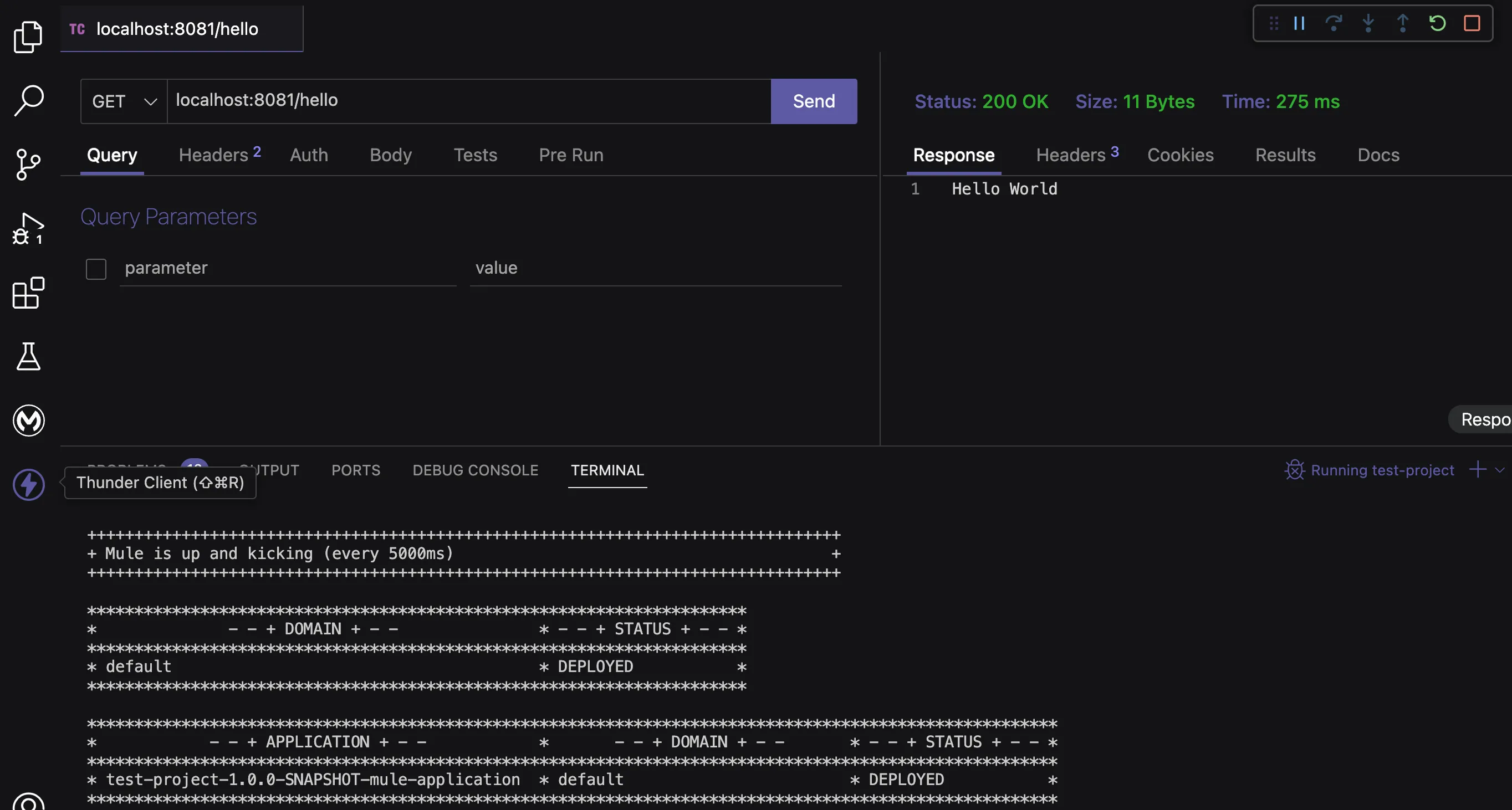Viewport: 1512px width, 810px height.
Task: Select the localhost:8081/hello editor tab
Action: click(x=181, y=29)
